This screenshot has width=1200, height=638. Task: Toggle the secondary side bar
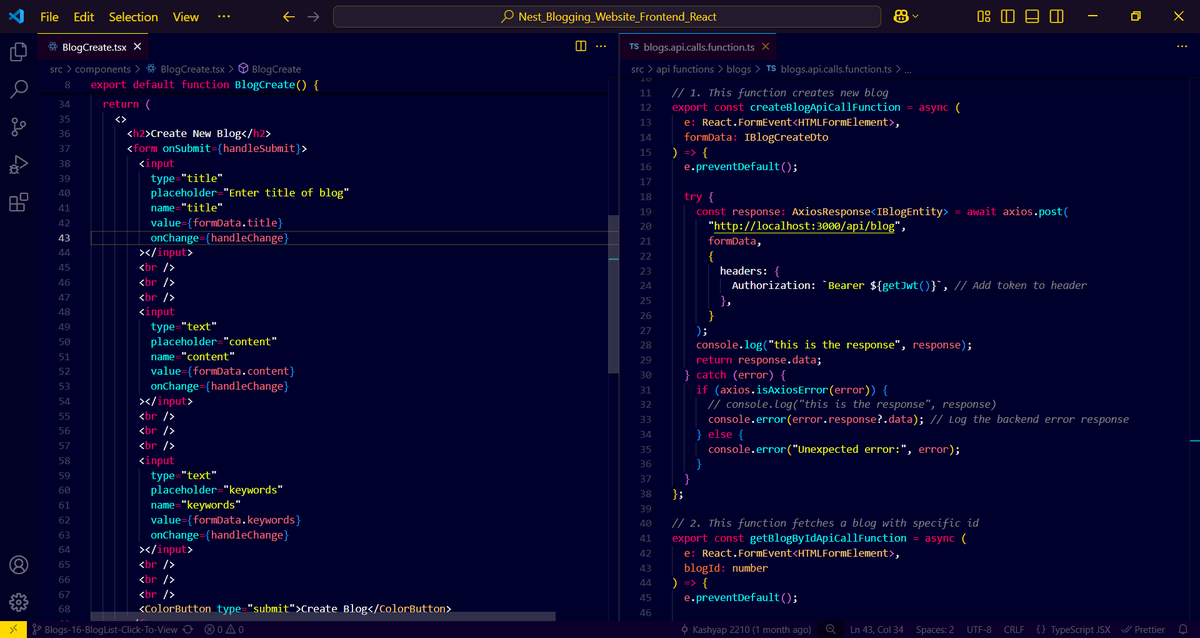click(x=1057, y=17)
